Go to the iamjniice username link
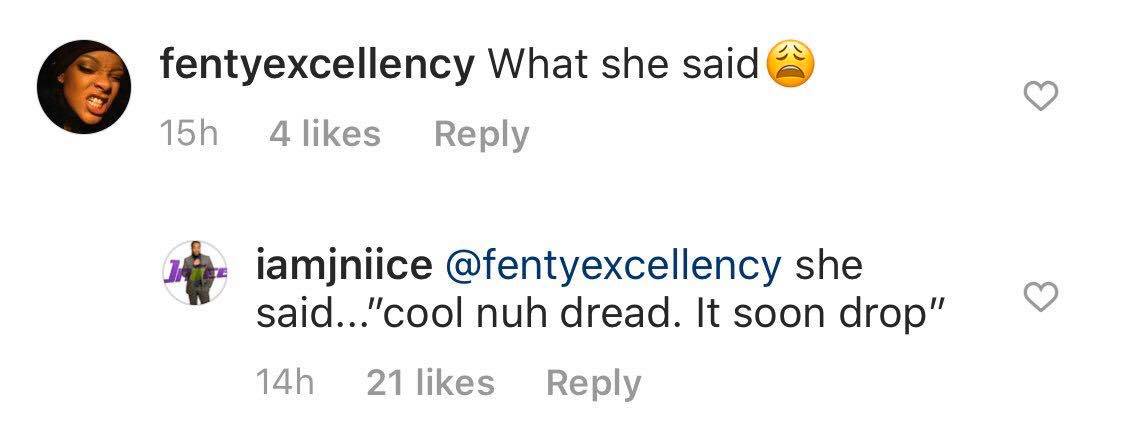The height and width of the screenshot is (422, 1125). pyautogui.click(x=345, y=266)
